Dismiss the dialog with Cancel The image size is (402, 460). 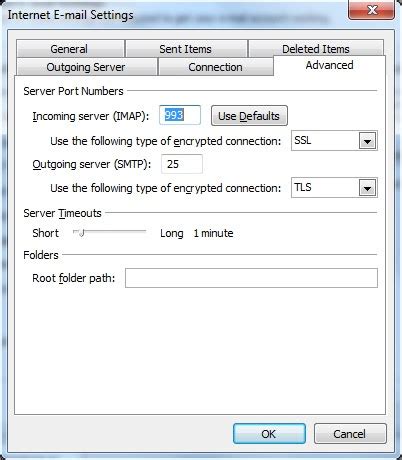[350, 434]
